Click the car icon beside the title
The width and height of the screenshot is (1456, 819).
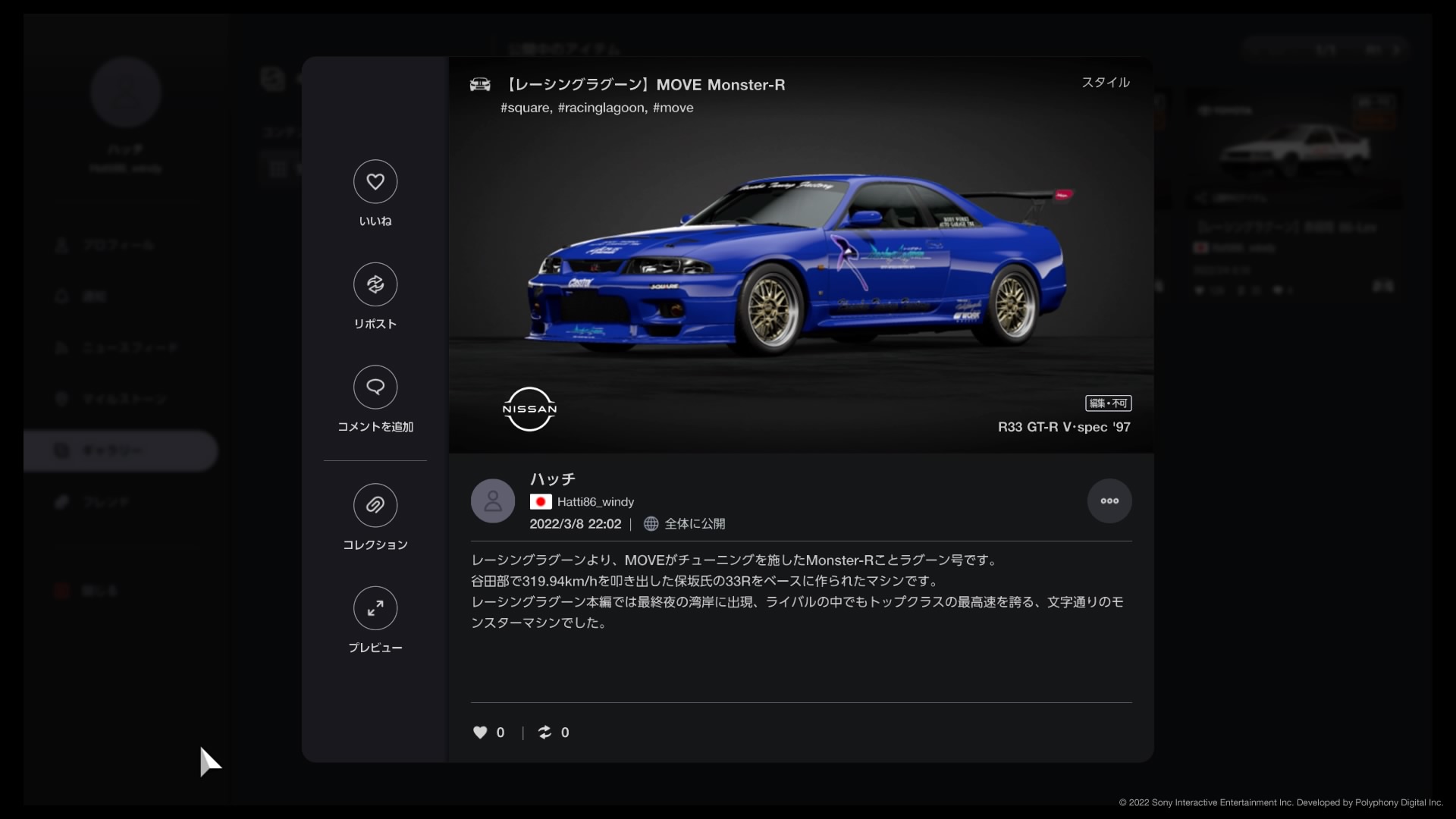(x=480, y=84)
